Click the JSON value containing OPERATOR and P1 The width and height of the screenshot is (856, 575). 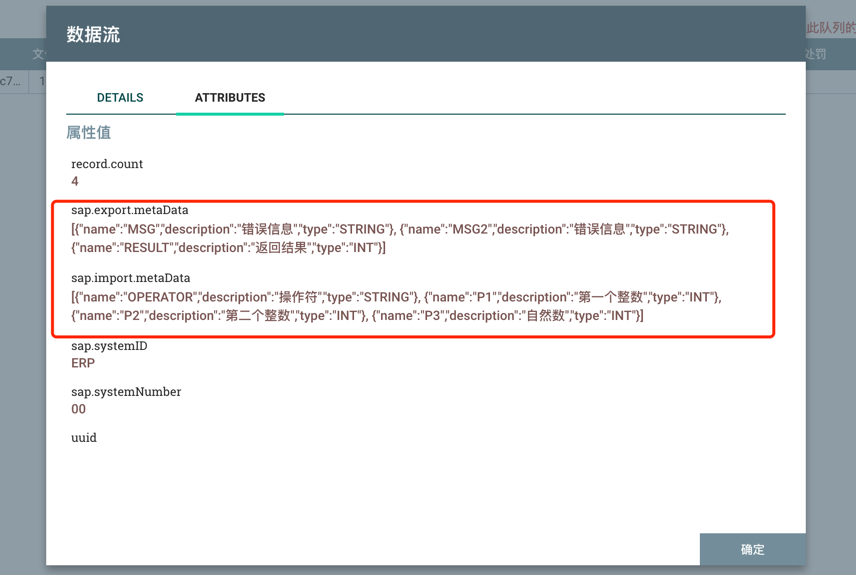pyautogui.click(x=396, y=306)
